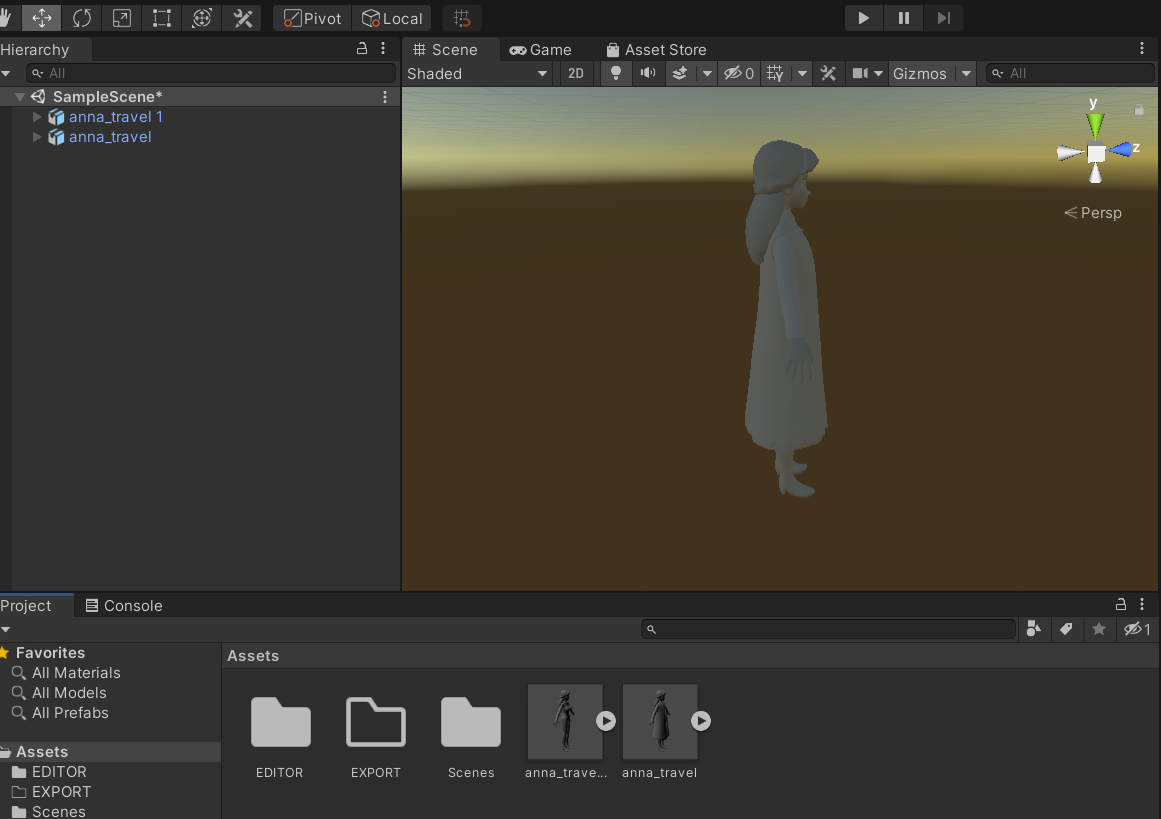This screenshot has width=1161, height=819.
Task: Toggle hidden packages visibility
Action: [1137, 629]
